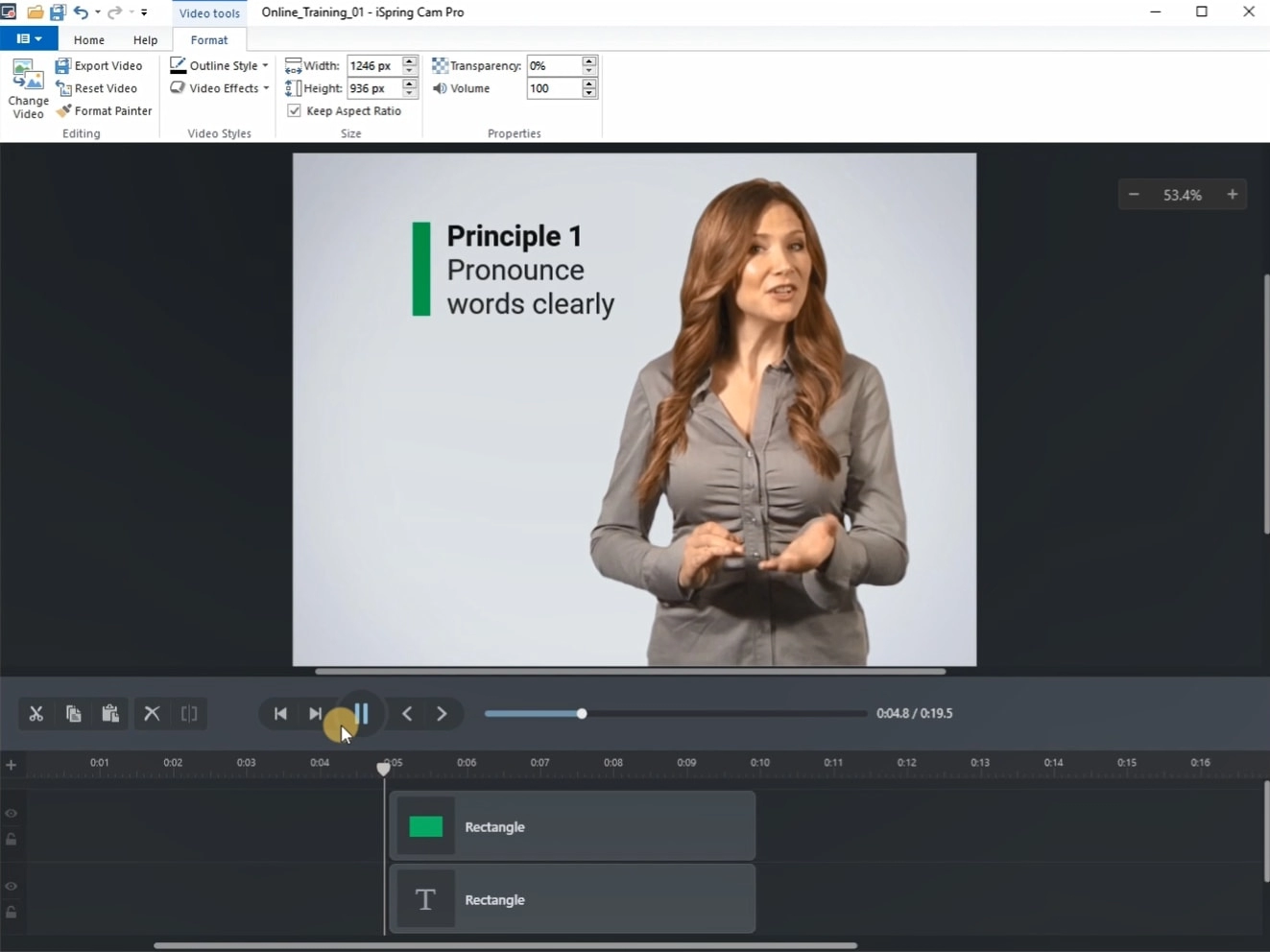Click the Copy icon in the timeline toolbar
The image size is (1270, 952).
tap(73, 714)
